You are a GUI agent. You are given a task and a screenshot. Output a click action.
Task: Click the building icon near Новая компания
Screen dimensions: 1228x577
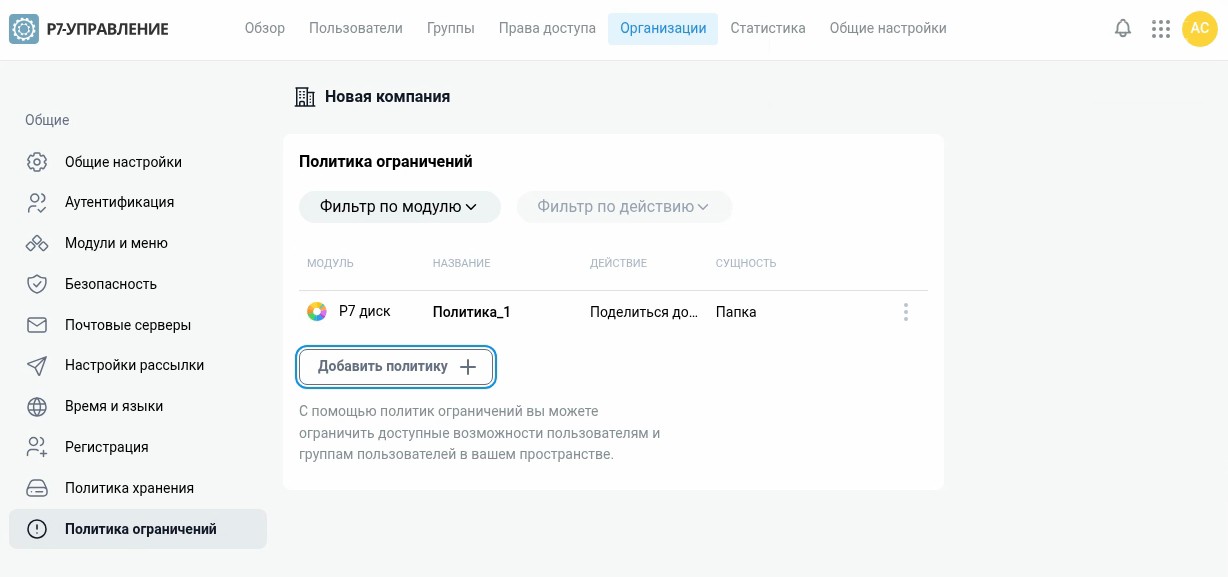tap(305, 97)
